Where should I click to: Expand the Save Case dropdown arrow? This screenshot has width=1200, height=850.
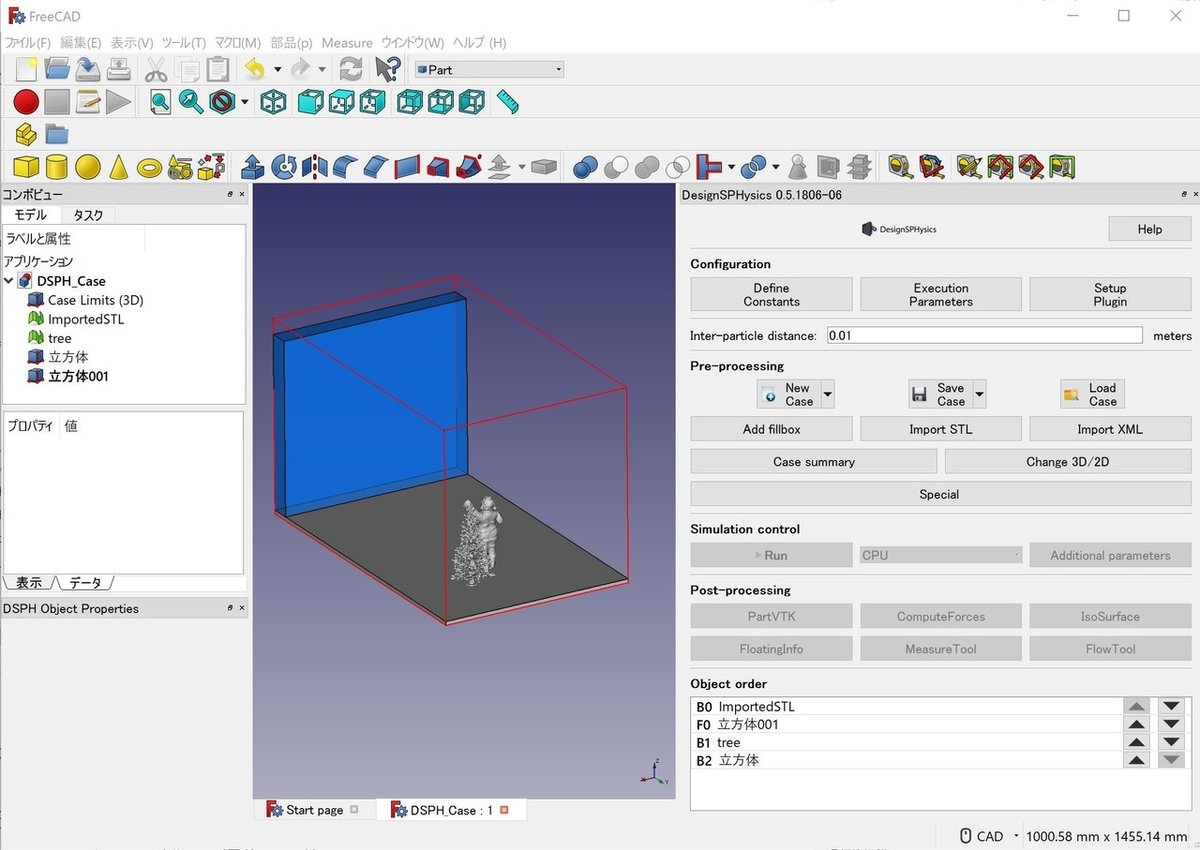[x=979, y=395]
